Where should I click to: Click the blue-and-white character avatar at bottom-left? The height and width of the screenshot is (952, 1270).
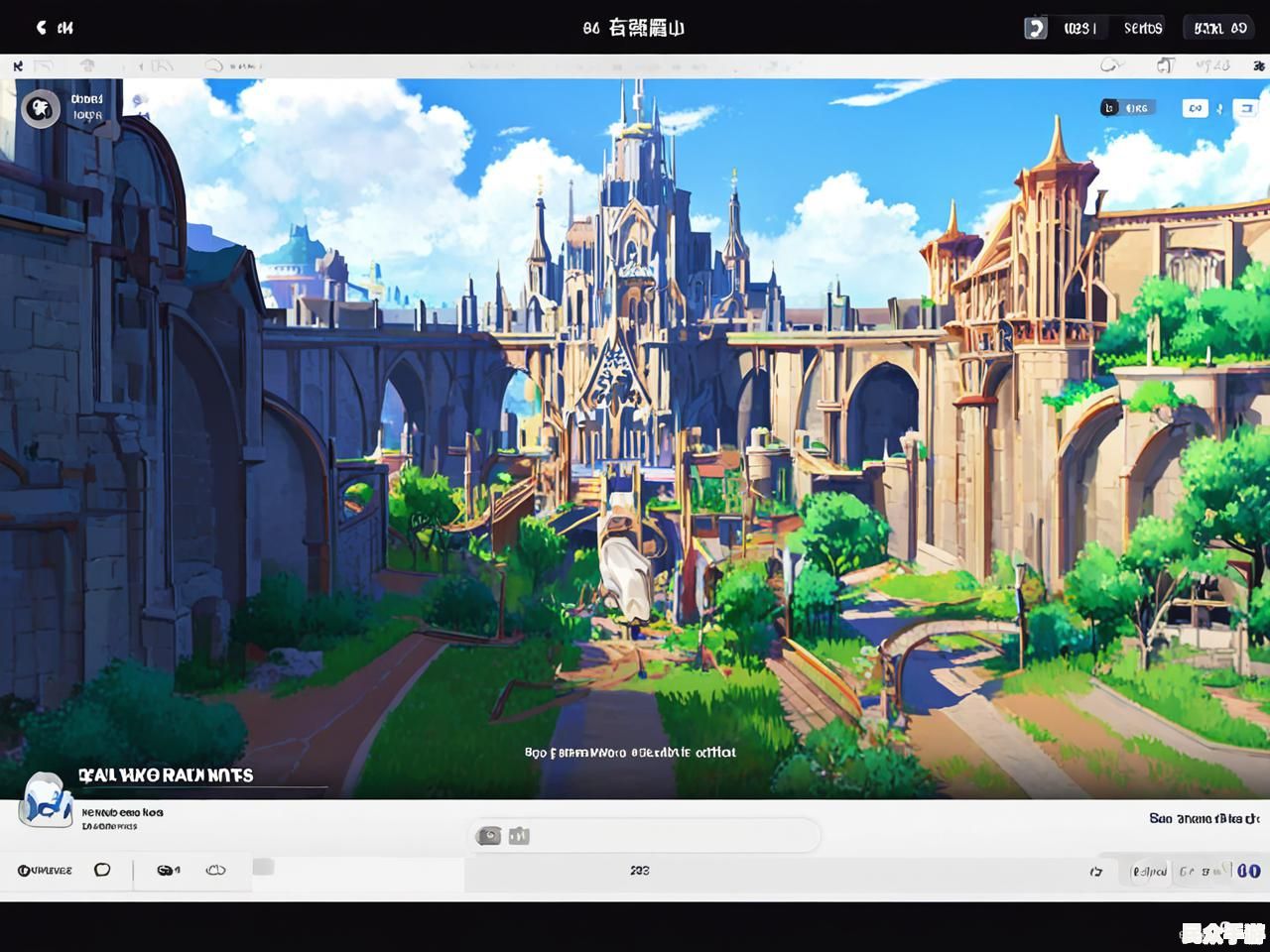pyautogui.click(x=45, y=801)
